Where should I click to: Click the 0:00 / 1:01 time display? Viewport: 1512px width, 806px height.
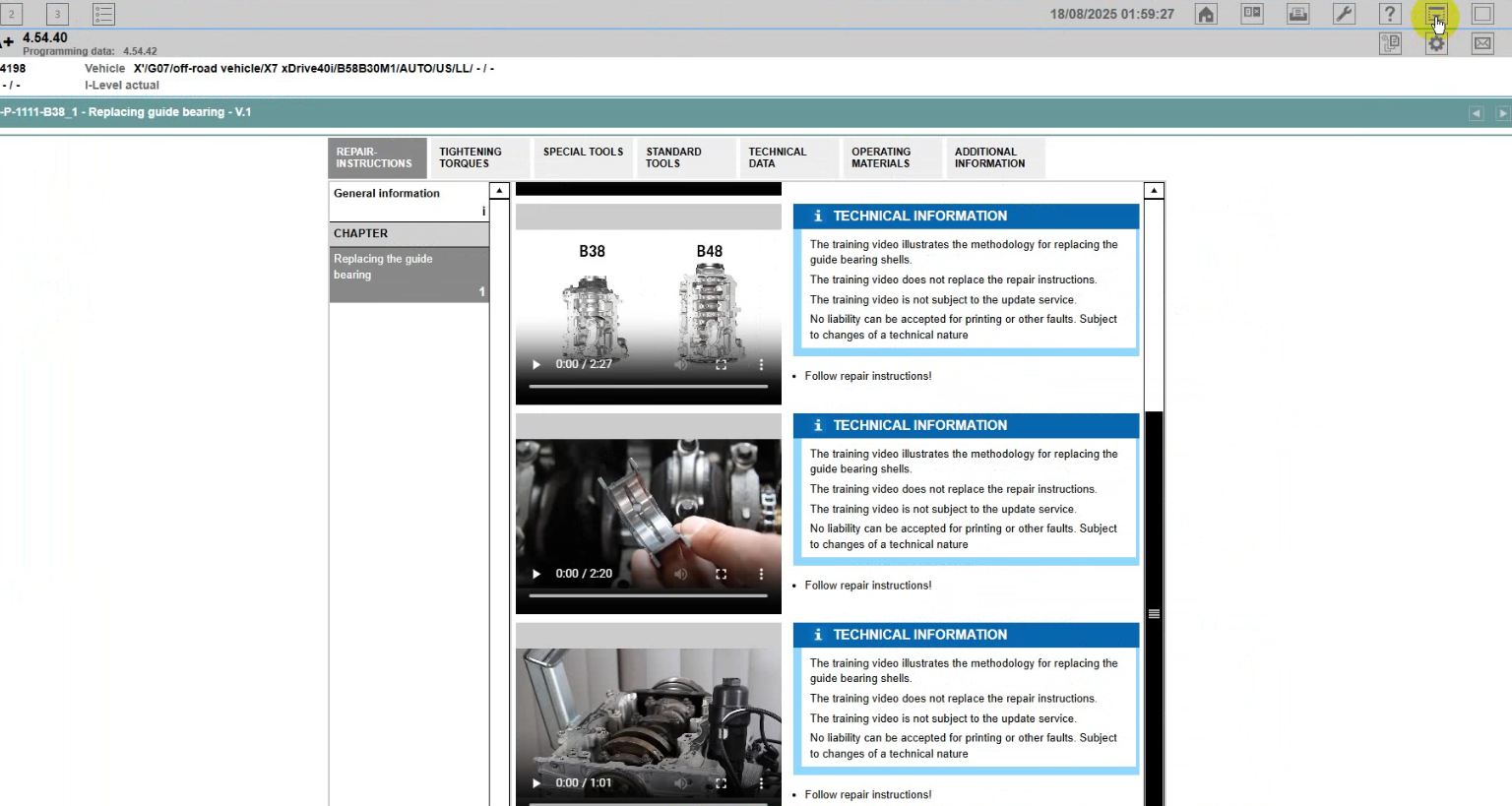point(584,783)
